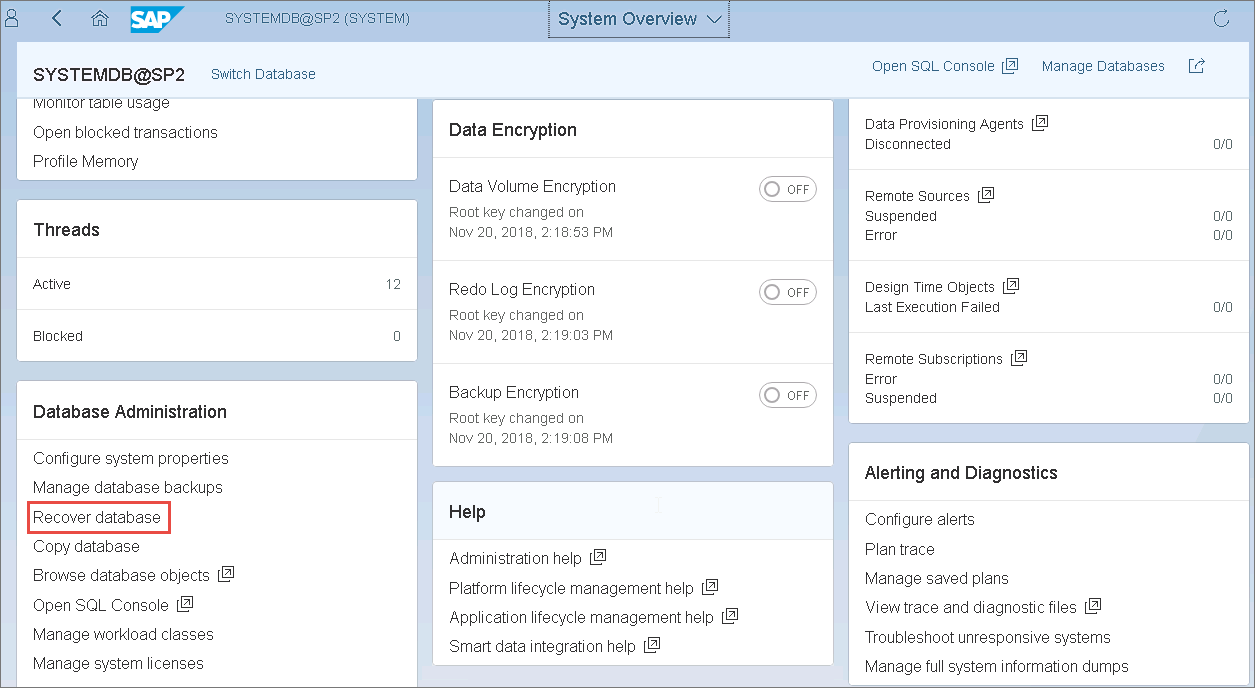Click the share icon beside Manage Databases
Screen dimensions: 1255x688
pos(1197,66)
